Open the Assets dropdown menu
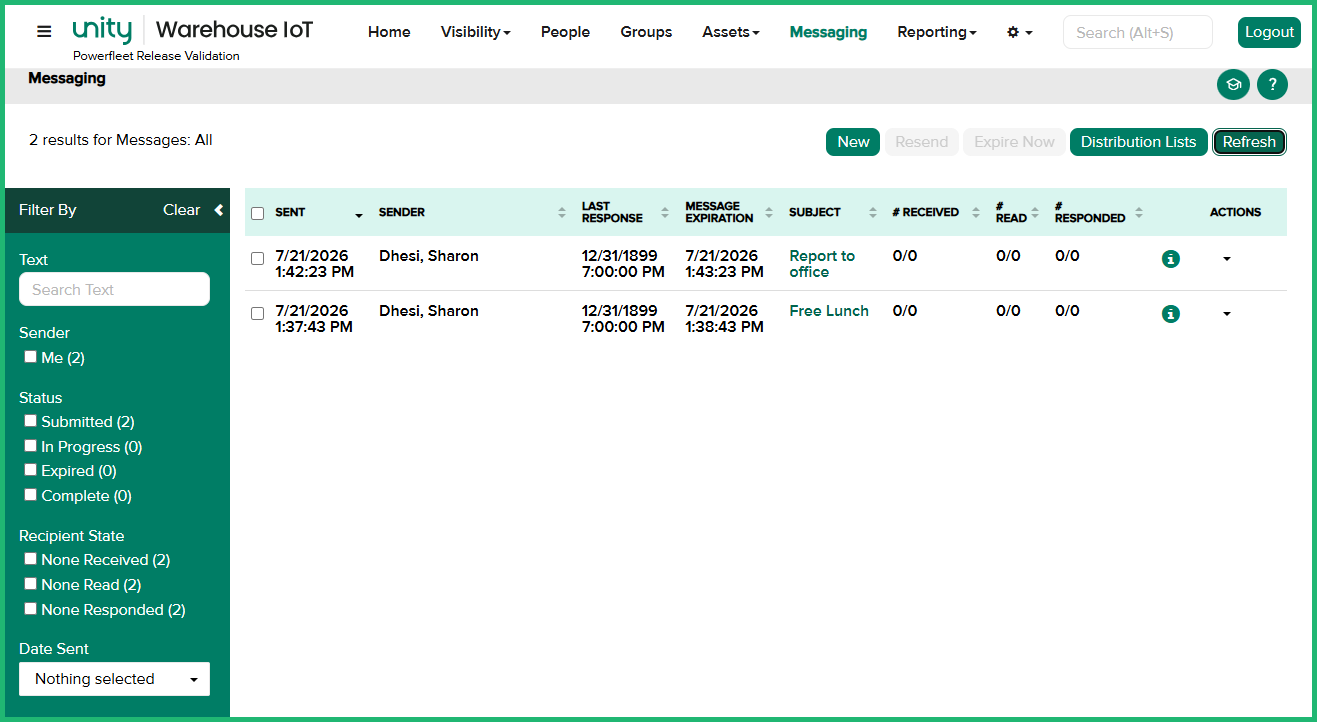The image size is (1317, 722). [x=730, y=32]
